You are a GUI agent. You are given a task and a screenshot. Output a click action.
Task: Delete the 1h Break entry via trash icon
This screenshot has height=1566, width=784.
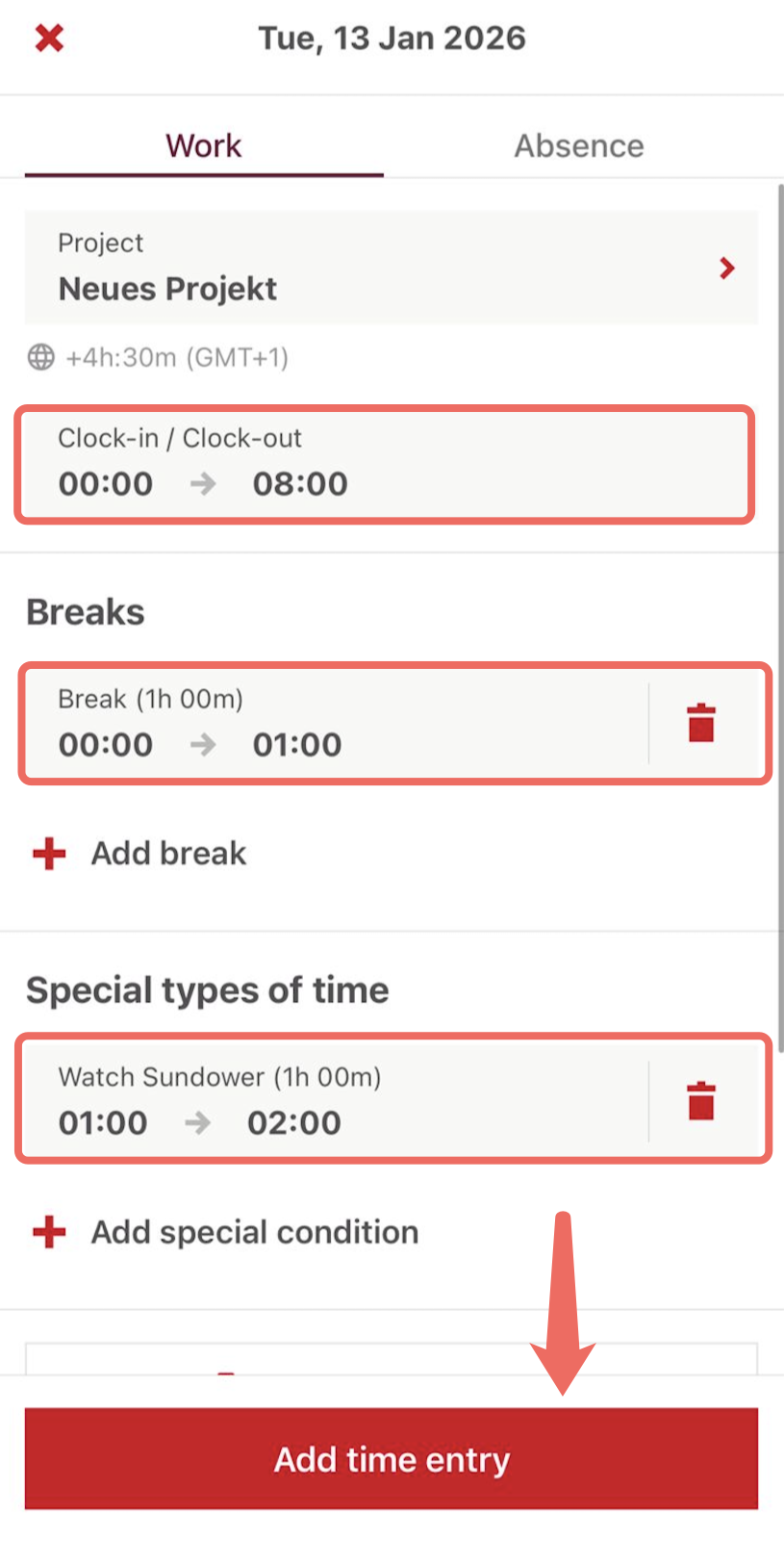click(x=701, y=723)
